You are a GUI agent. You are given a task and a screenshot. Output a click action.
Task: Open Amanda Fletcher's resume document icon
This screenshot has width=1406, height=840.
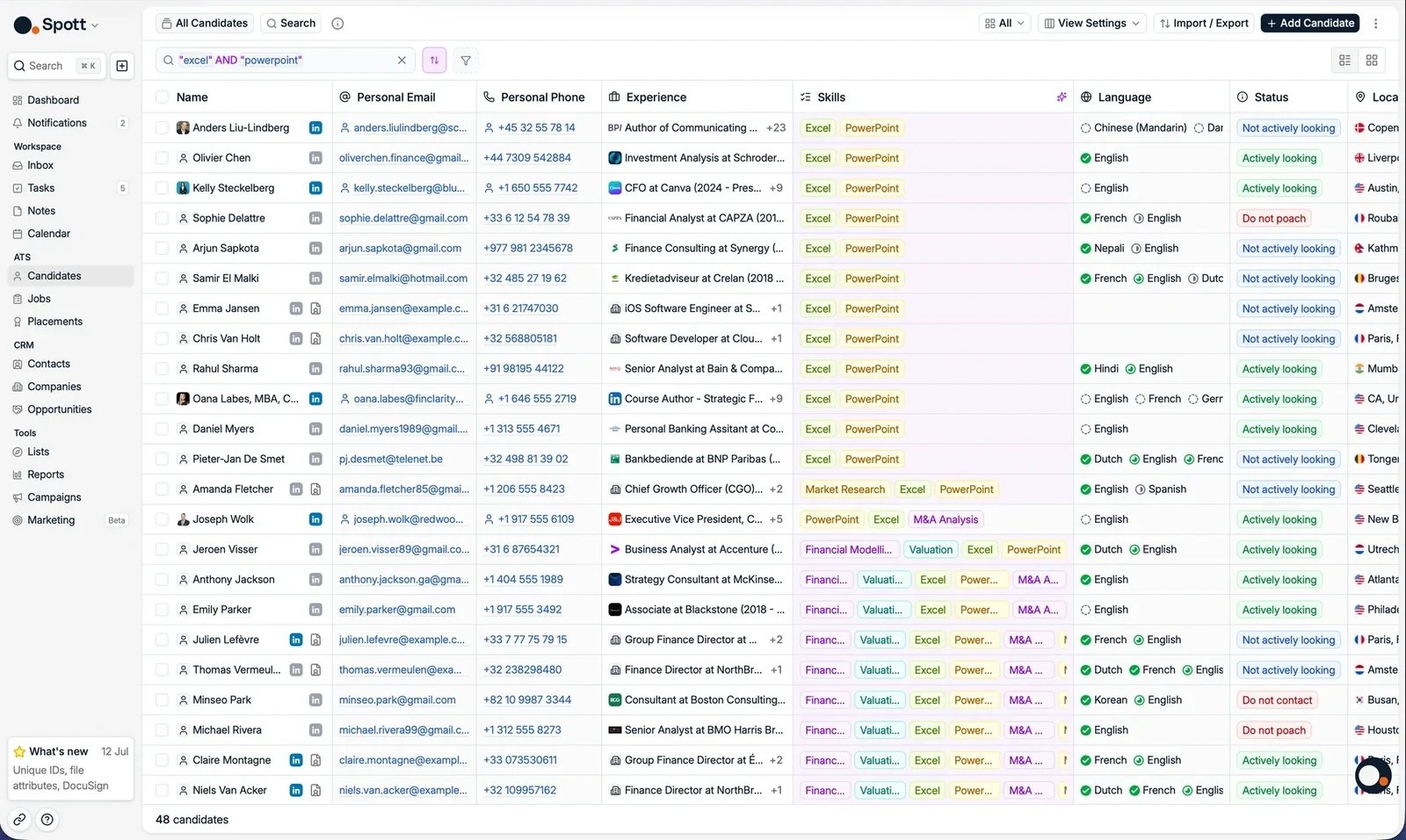tap(315, 489)
